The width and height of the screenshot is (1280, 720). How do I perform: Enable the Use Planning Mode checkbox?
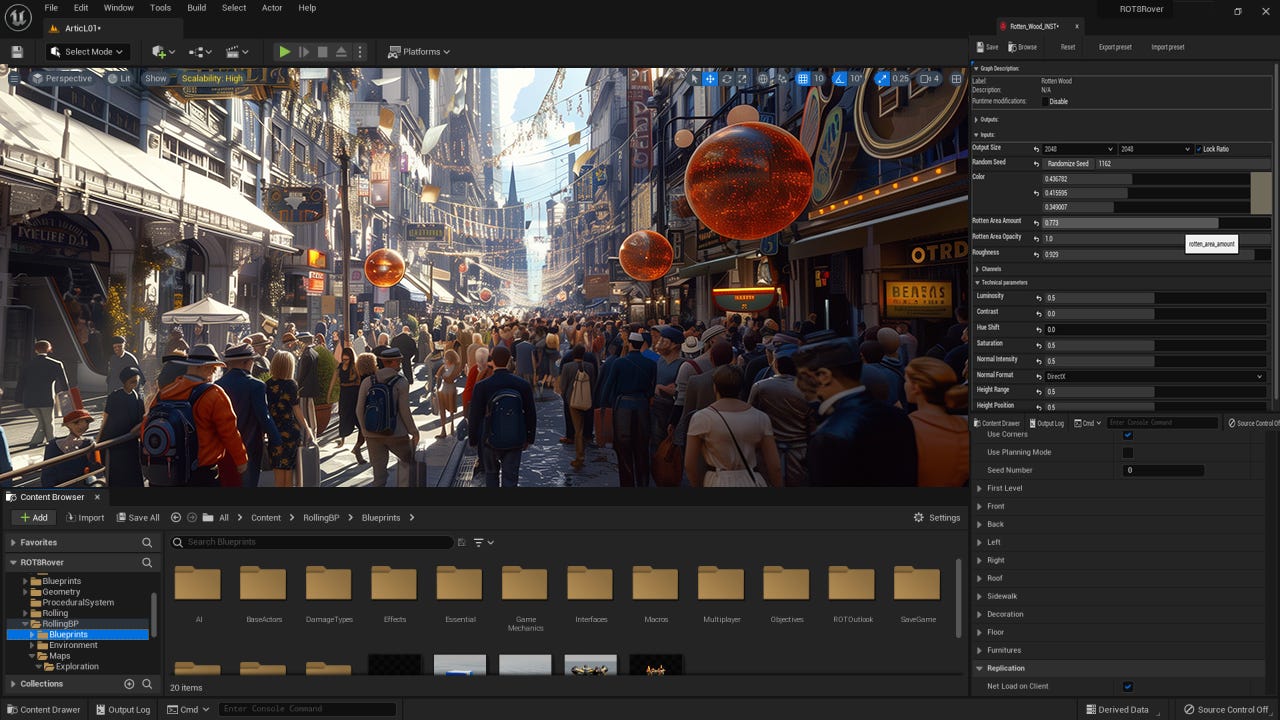click(x=1128, y=453)
